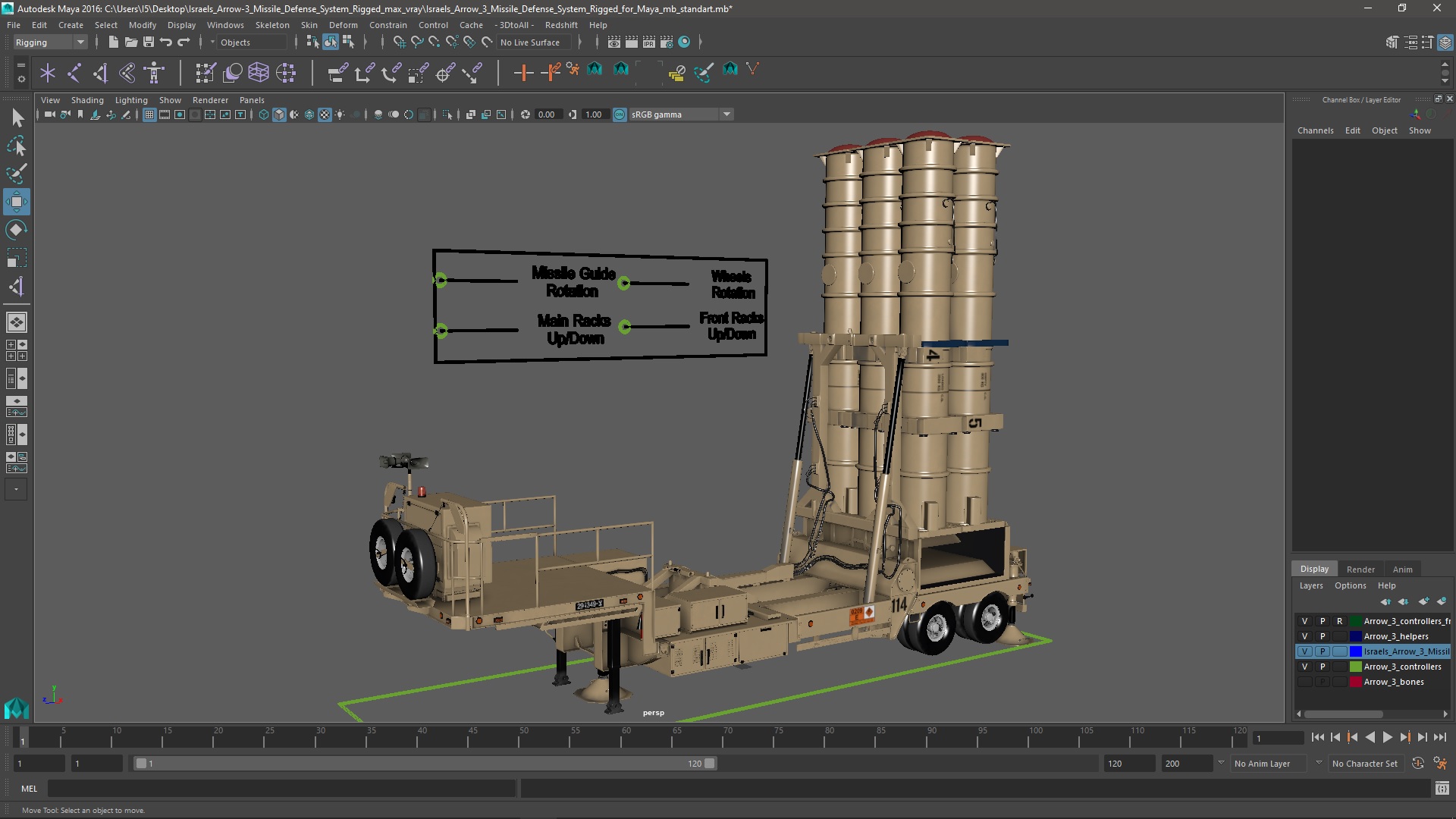This screenshot has width=1456, height=819.
Task: Click the Arrow_3_controllers green color swatch
Action: pyautogui.click(x=1355, y=667)
